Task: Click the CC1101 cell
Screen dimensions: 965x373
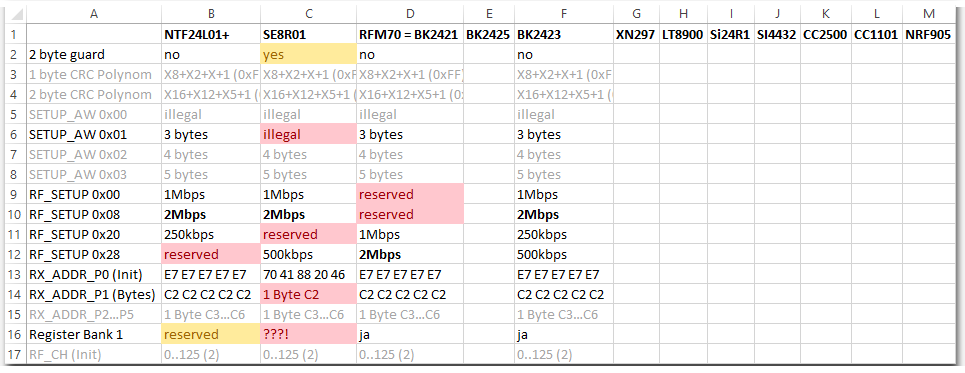Action: tap(877, 34)
